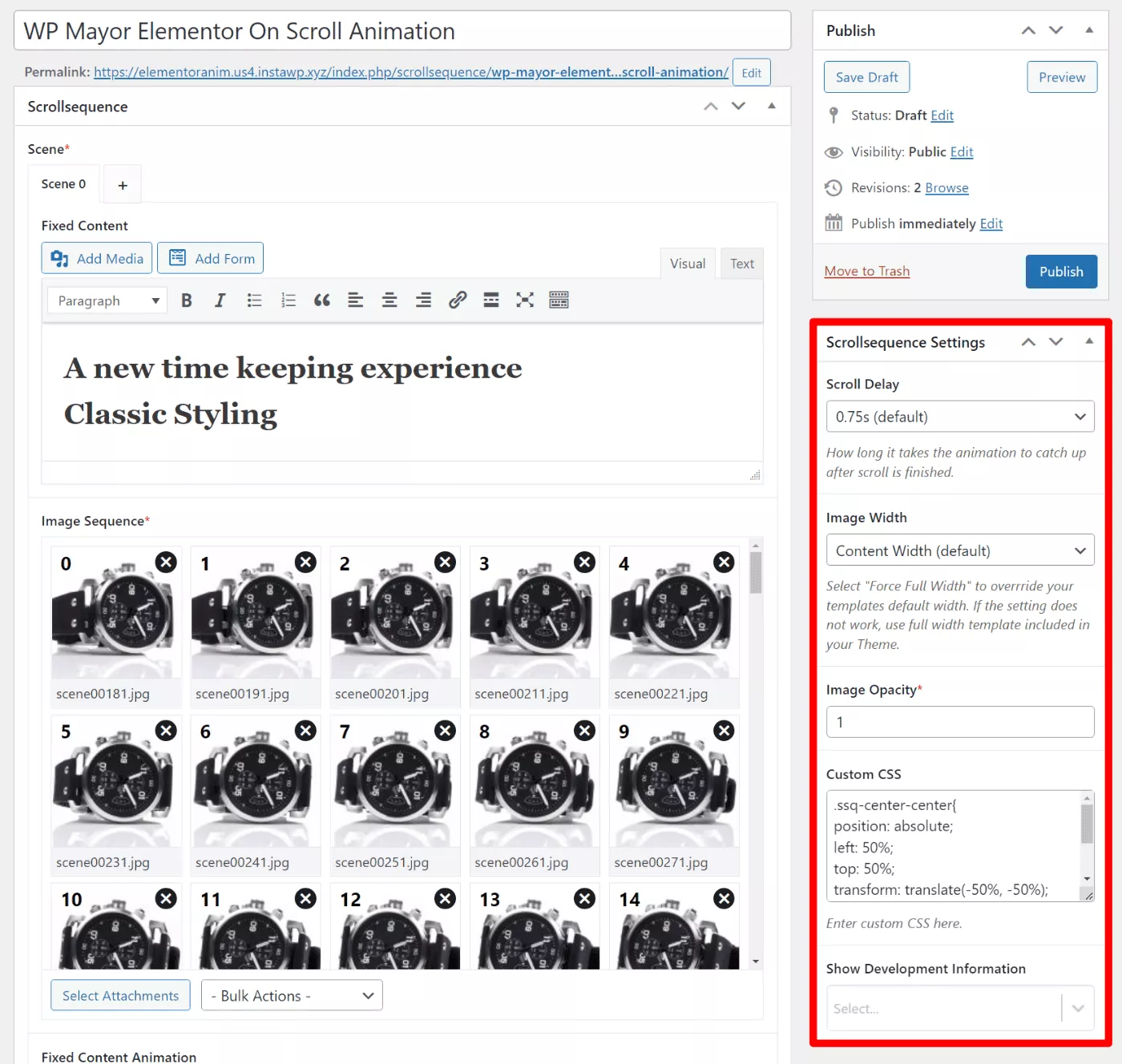Remove image 0 scene00181.jpg
Viewport: 1122px width, 1064px height.
tap(166, 562)
